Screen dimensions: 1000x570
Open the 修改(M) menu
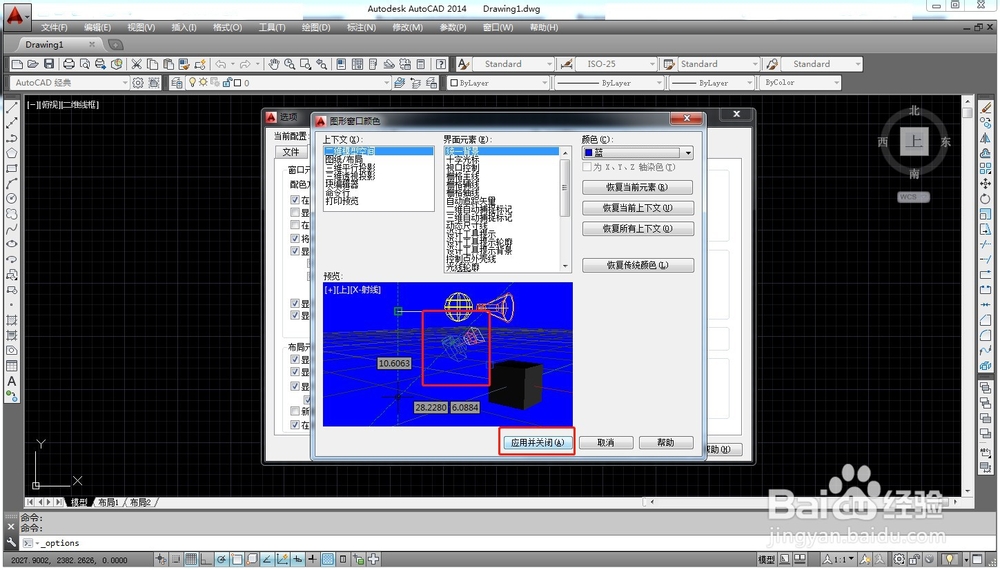408,27
